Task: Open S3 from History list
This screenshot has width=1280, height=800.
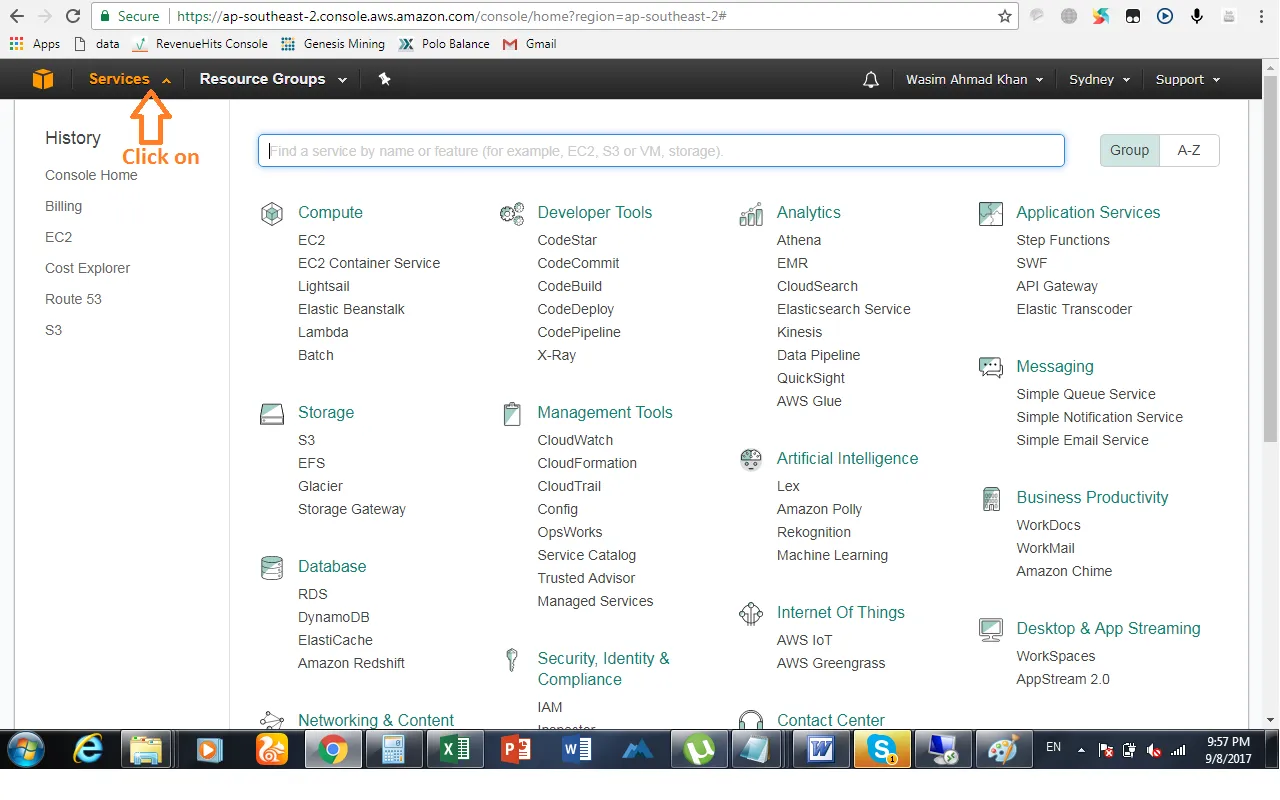Action: (53, 330)
